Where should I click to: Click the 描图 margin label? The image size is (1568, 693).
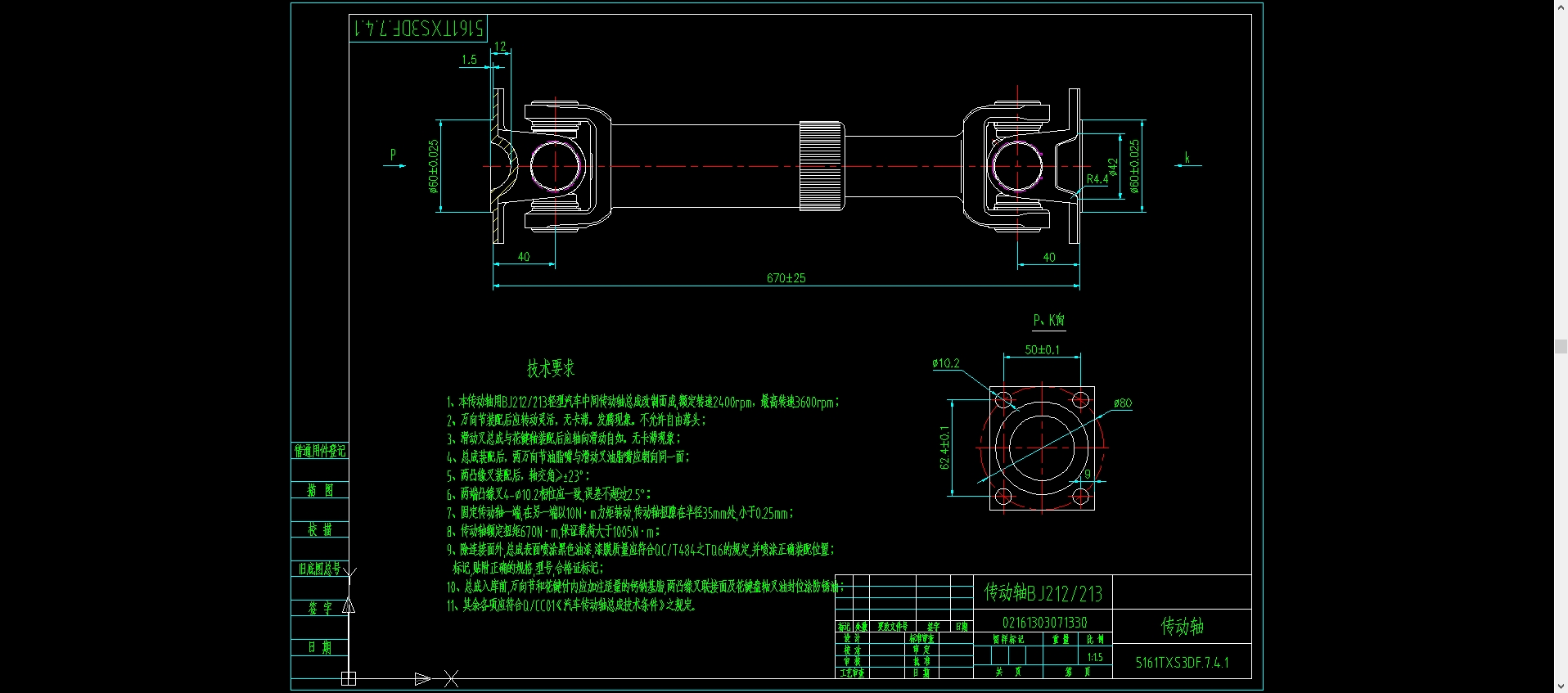(320, 490)
